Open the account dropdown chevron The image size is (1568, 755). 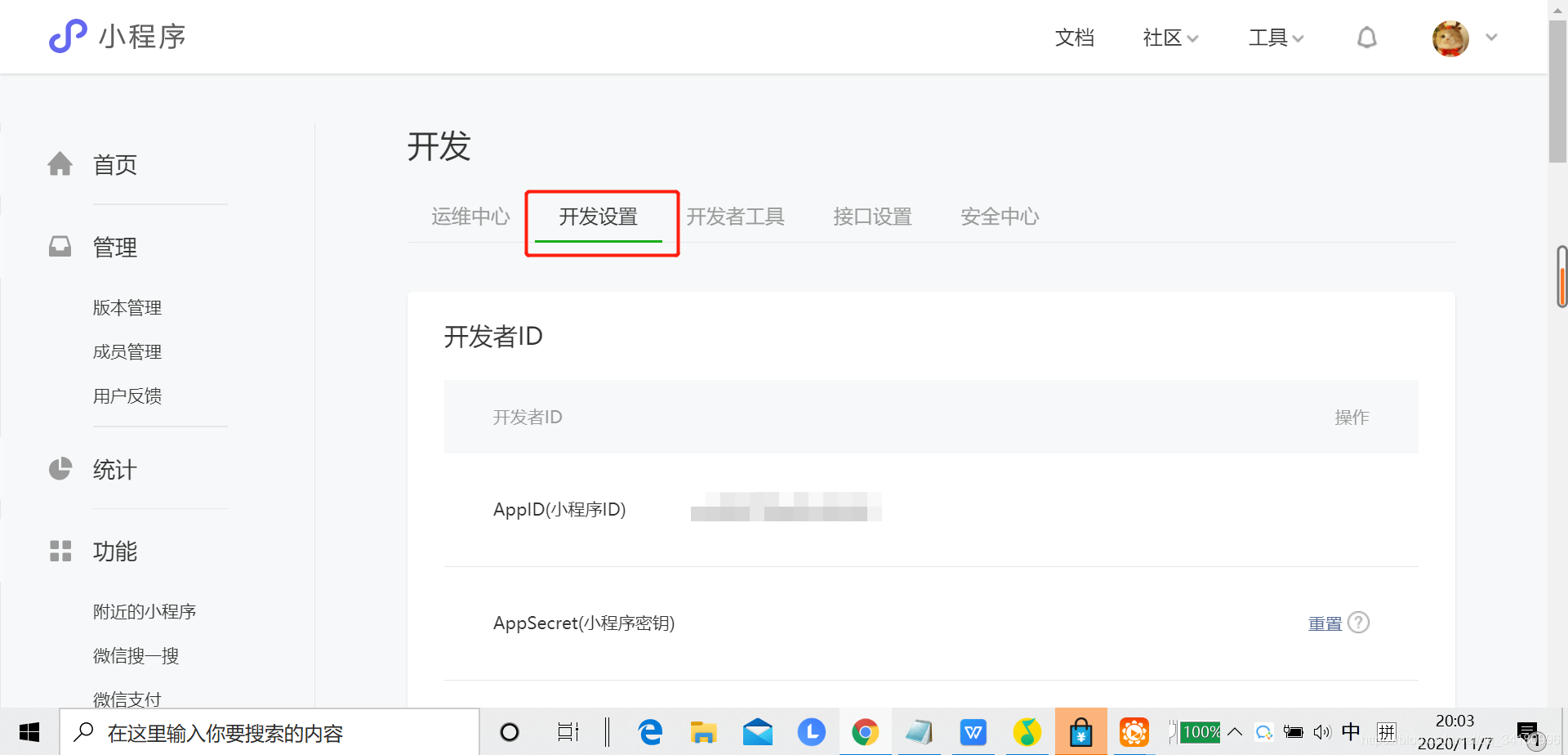pos(1492,38)
